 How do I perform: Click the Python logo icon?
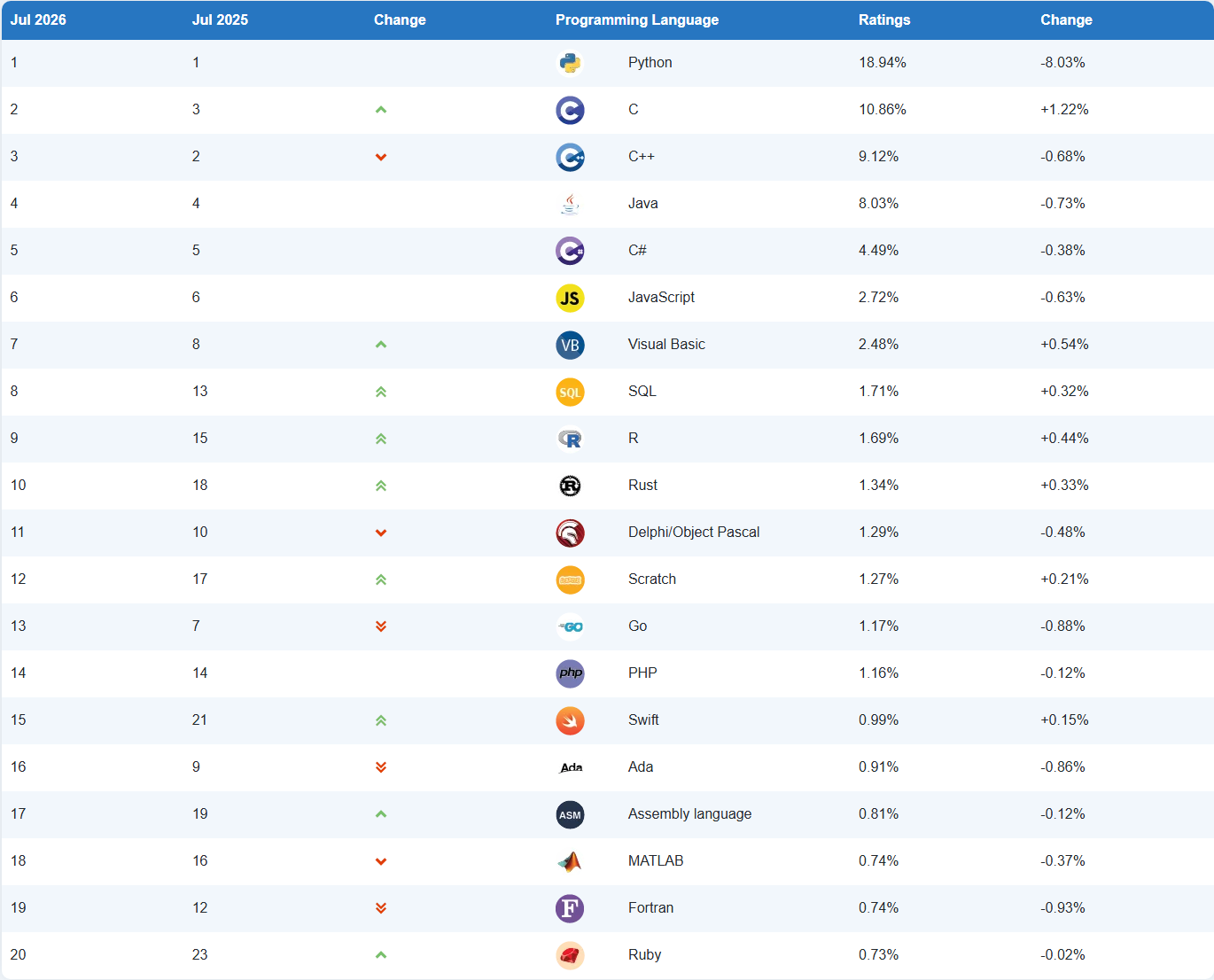click(570, 63)
